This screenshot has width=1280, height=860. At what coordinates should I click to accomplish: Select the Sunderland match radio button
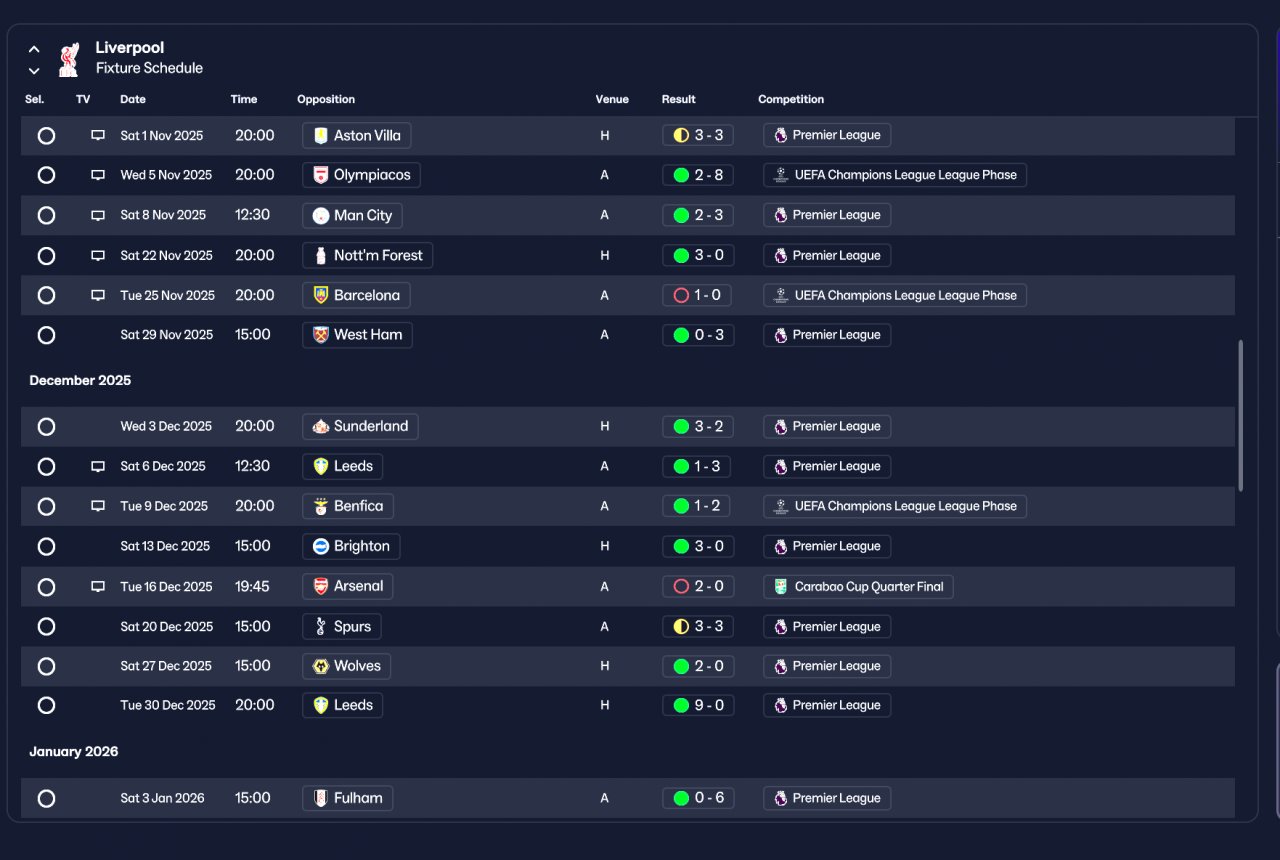tap(46, 426)
